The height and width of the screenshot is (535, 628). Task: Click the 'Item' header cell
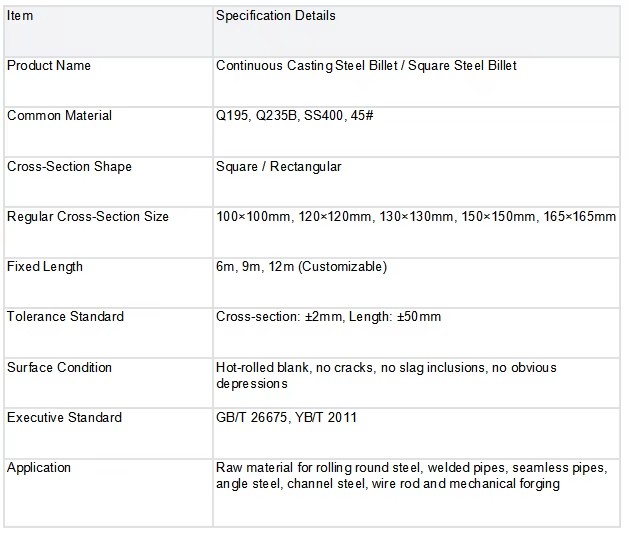(109, 32)
